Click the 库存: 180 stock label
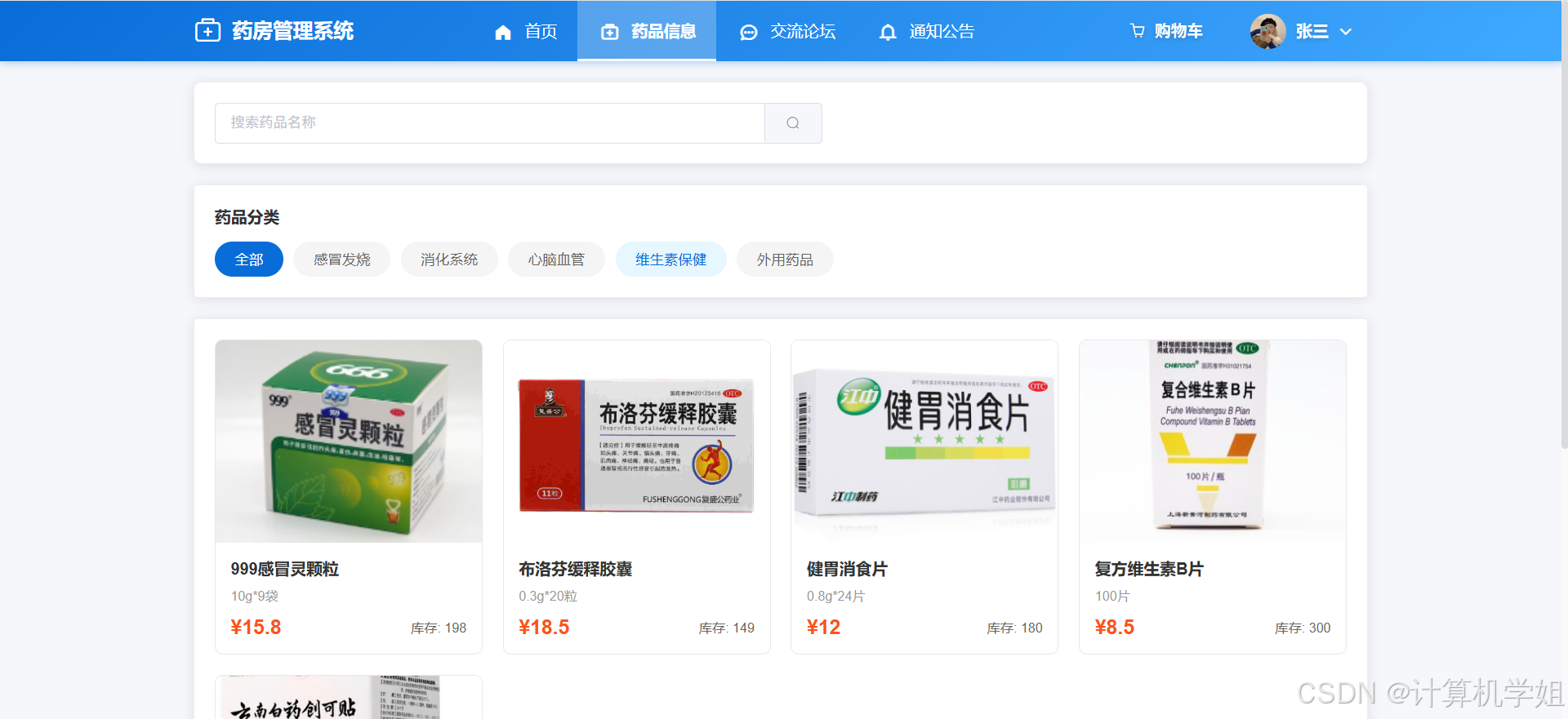This screenshot has width=1568, height=719. 1015,628
